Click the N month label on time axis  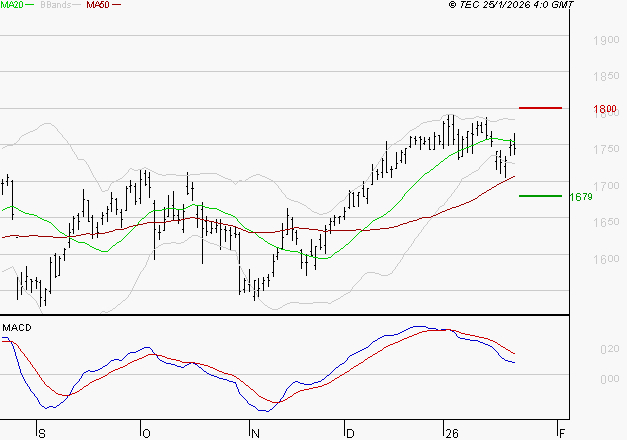255,434
